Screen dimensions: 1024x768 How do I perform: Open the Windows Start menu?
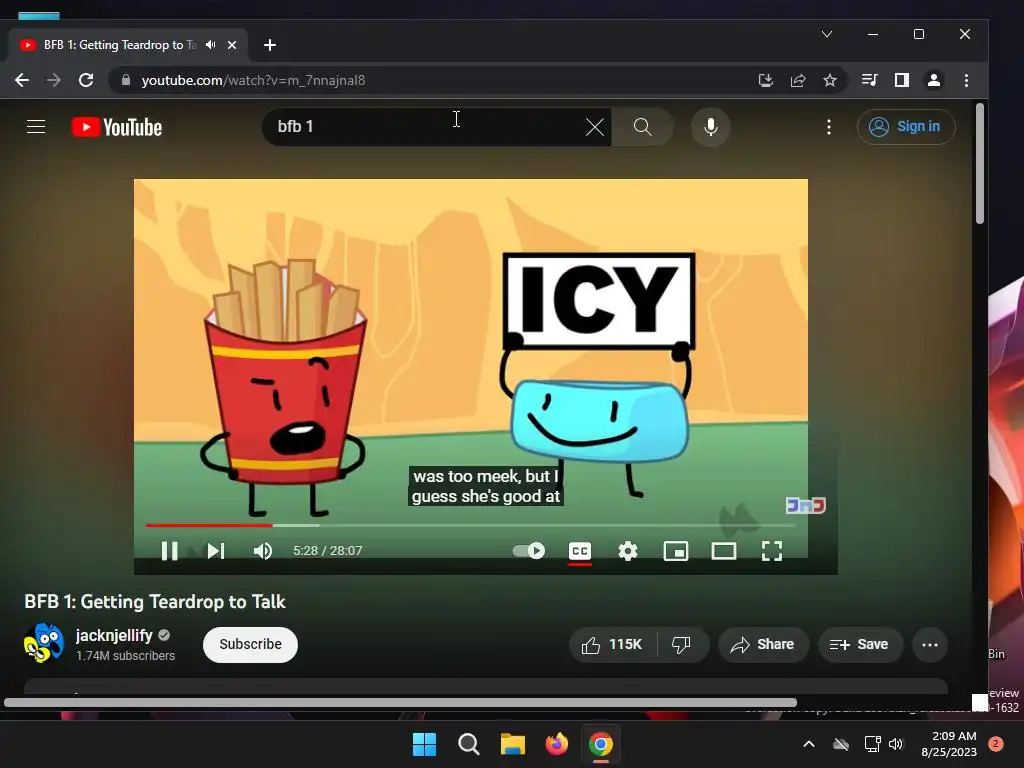(x=424, y=744)
